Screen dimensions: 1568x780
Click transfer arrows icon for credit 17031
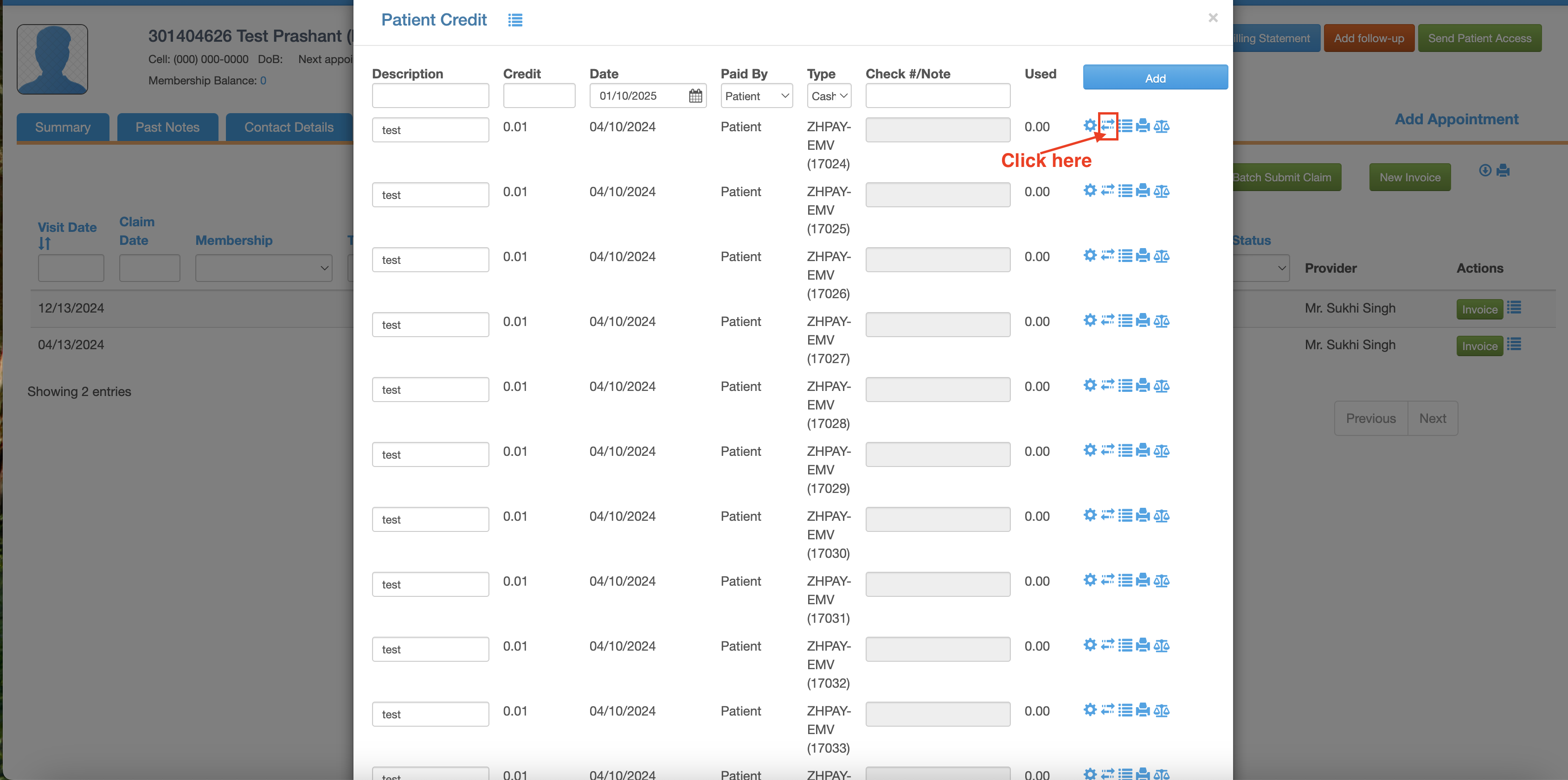[1108, 580]
